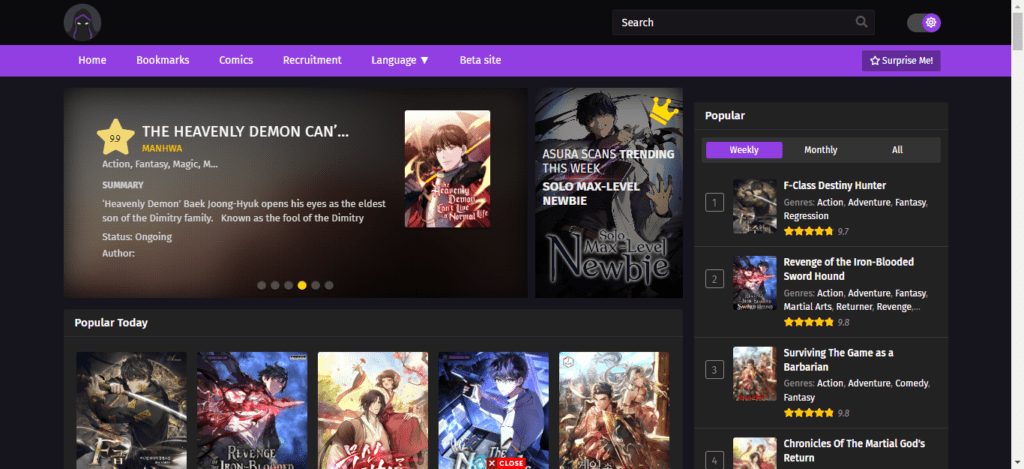Click the page vertical scrollbar thumb
This screenshot has height=469, width=1024.
pos(1017,31)
